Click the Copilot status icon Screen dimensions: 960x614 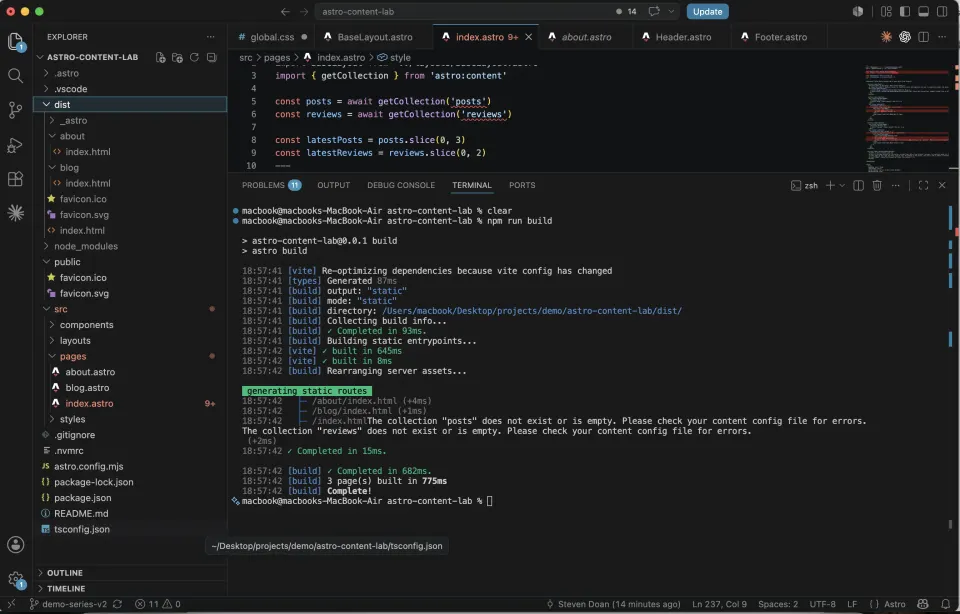[923, 604]
